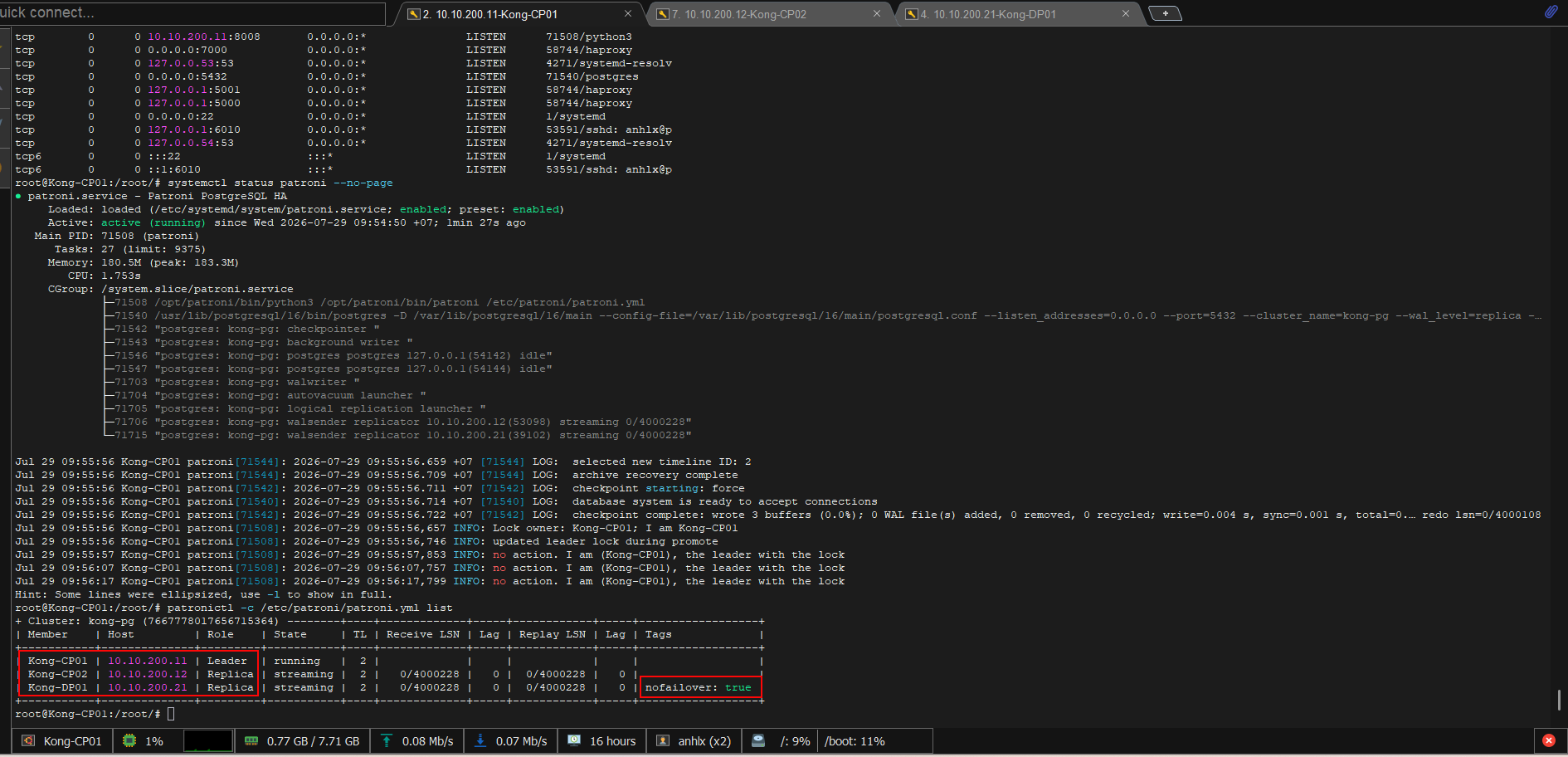This screenshot has height=757, width=1568.
Task: Click the 1% CPU usage value
Action: [x=154, y=741]
